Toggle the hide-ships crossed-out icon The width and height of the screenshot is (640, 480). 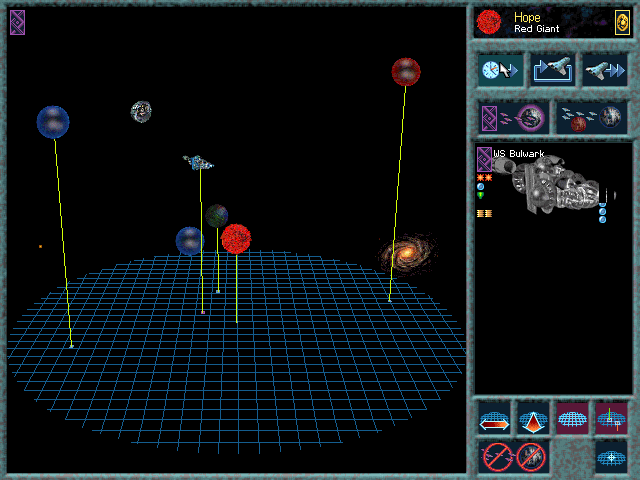coord(497,457)
